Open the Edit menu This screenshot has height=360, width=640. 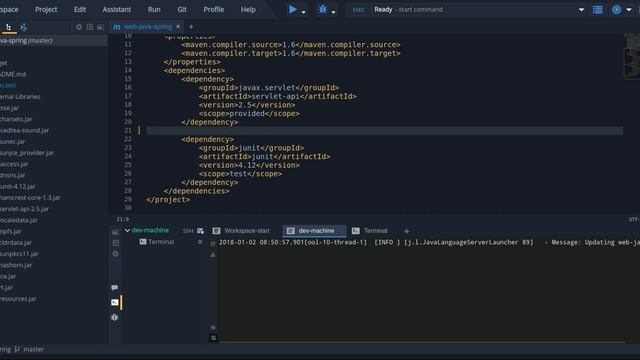click(x=80, y=9)
